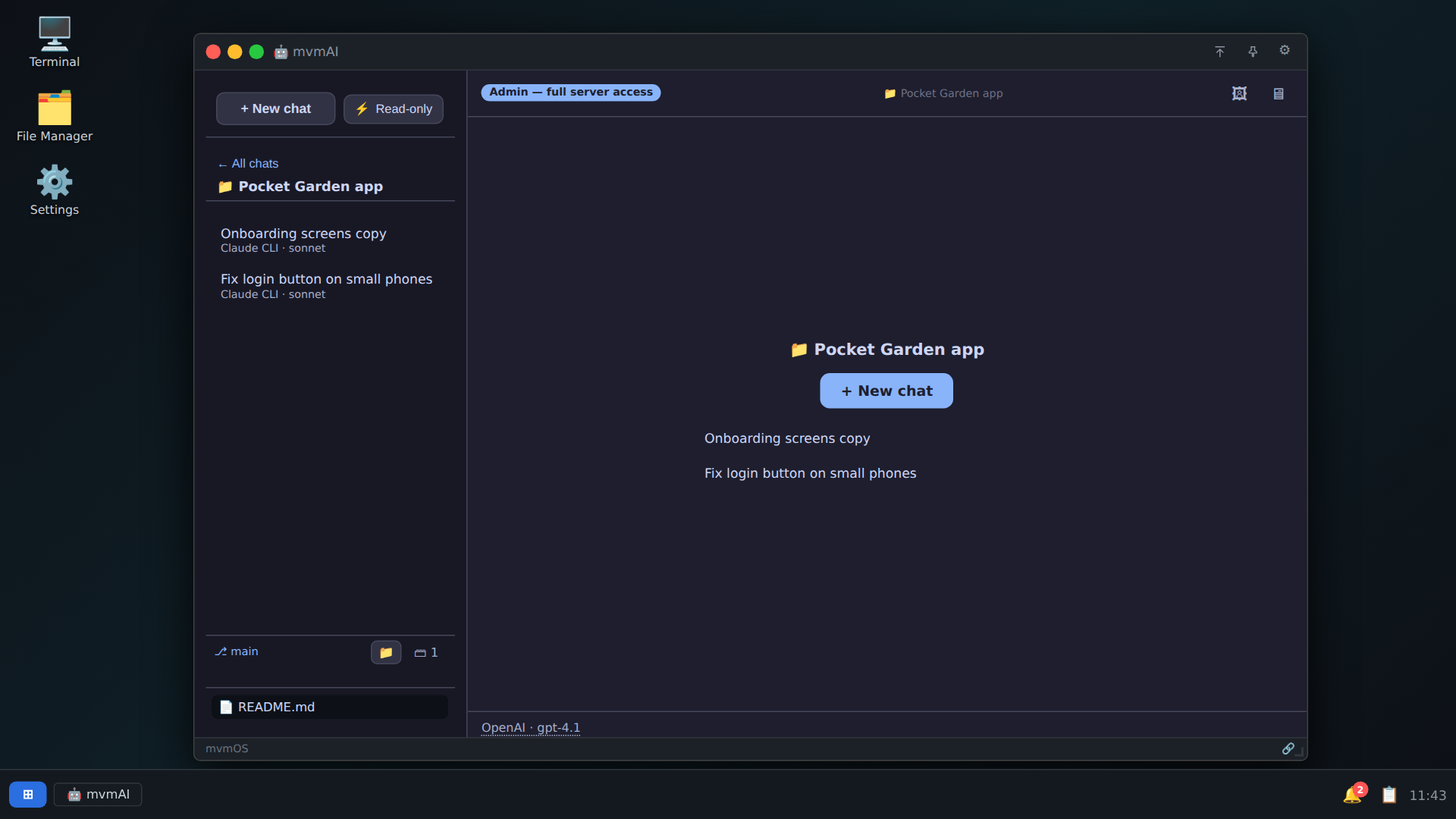Open the File Manager desktop icon

[x=55, y=116]
